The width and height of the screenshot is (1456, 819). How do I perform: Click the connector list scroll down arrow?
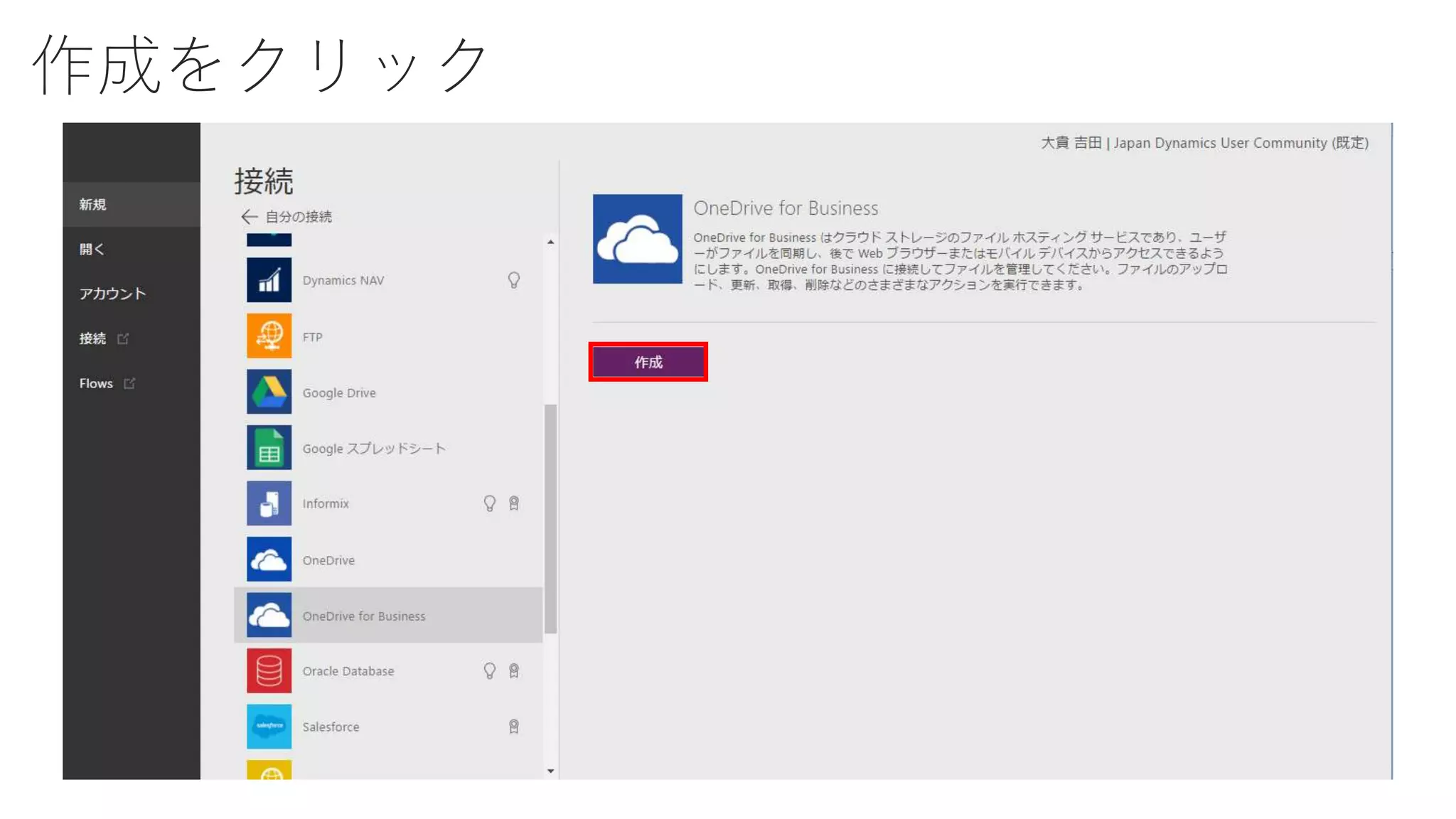point(550,771)
